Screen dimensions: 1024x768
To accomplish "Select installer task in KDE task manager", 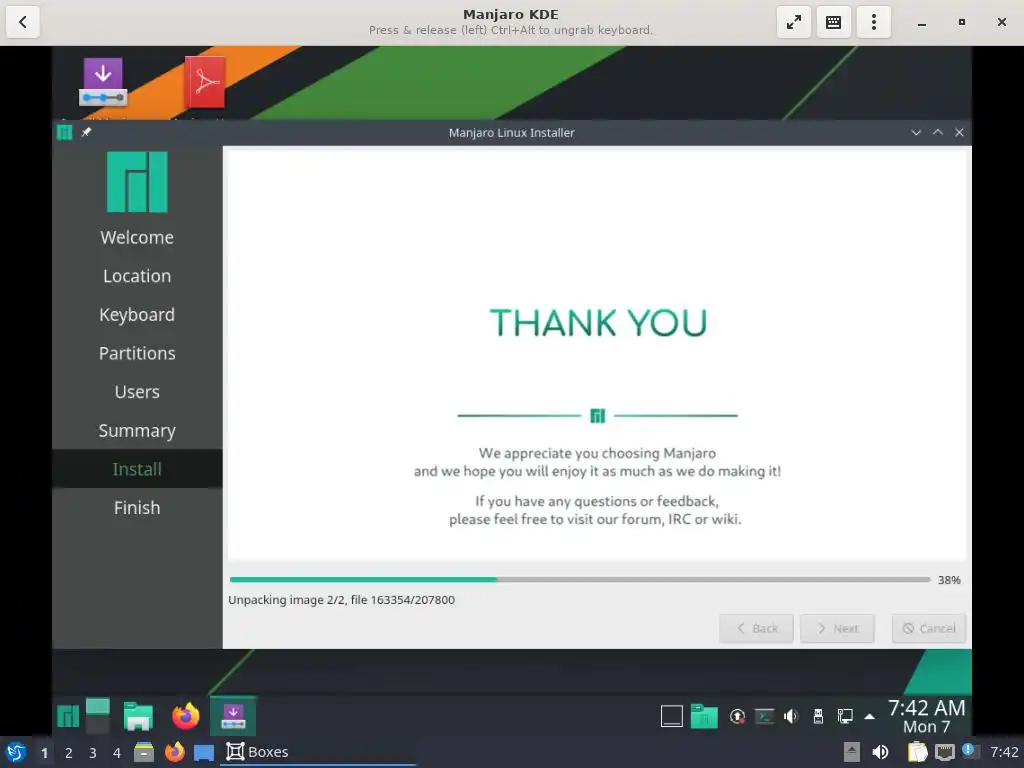I will click(x=233, y=716).
